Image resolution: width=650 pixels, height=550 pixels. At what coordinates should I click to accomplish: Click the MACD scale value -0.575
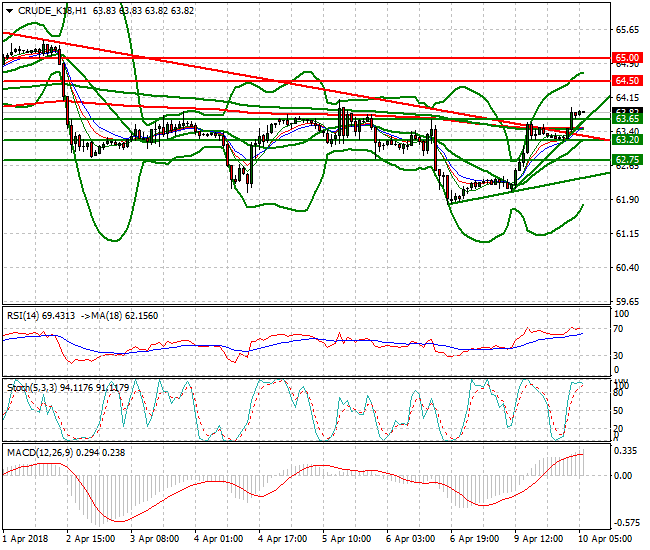[625, 523]
